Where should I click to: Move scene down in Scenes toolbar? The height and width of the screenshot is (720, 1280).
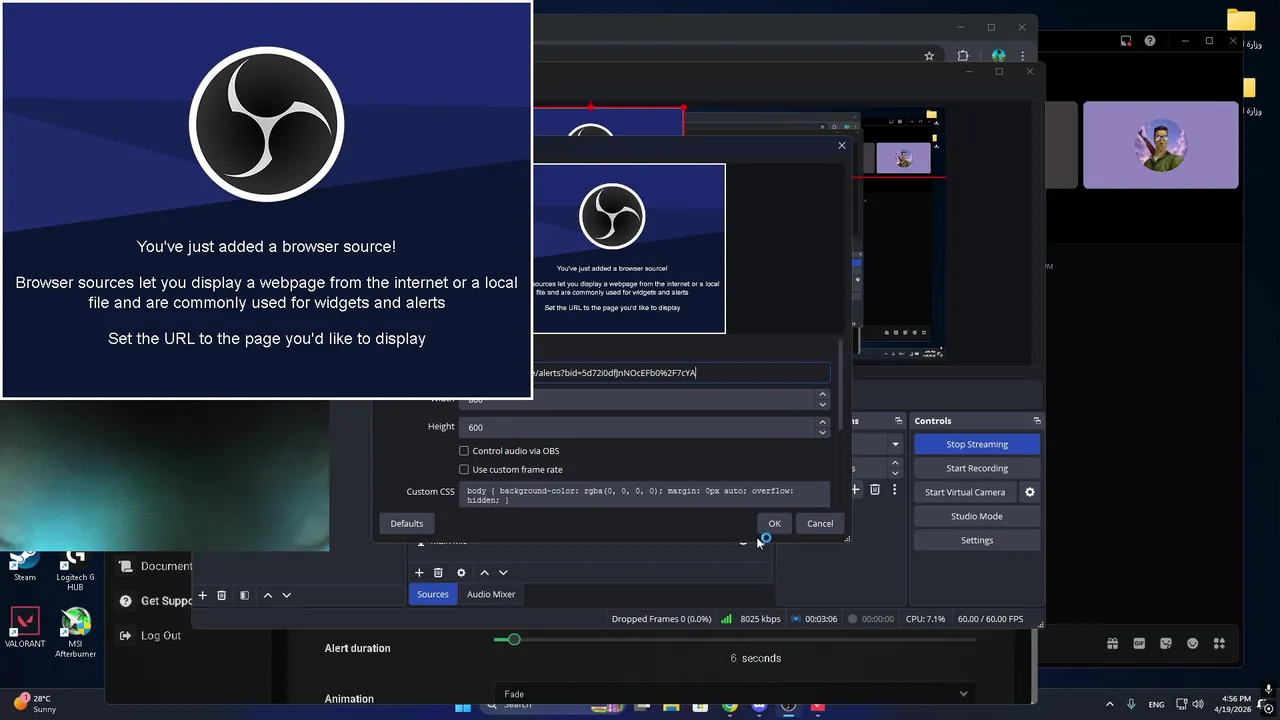(x=286, y=595)
